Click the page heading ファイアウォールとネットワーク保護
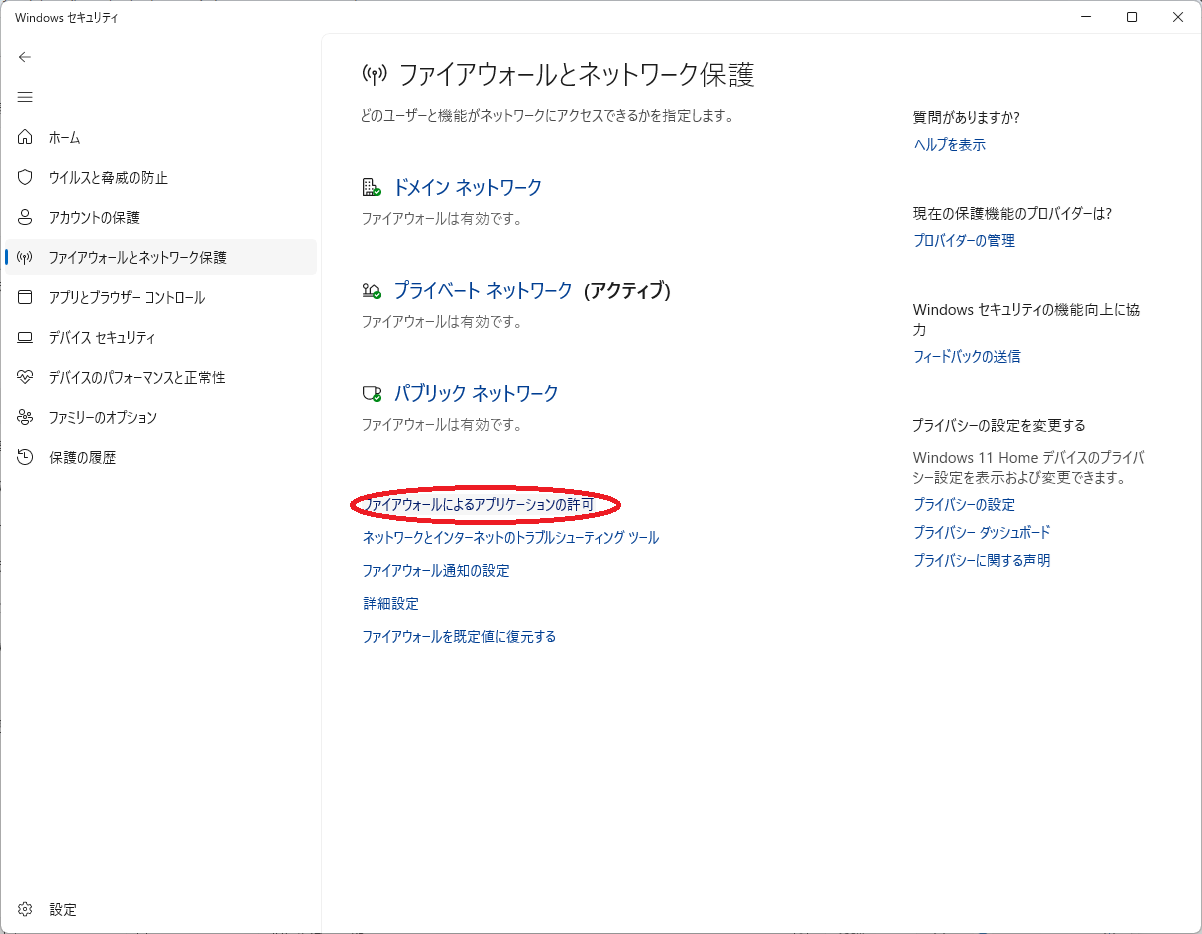The height and width of the screenshot is (934, 1202). point(576,74)
